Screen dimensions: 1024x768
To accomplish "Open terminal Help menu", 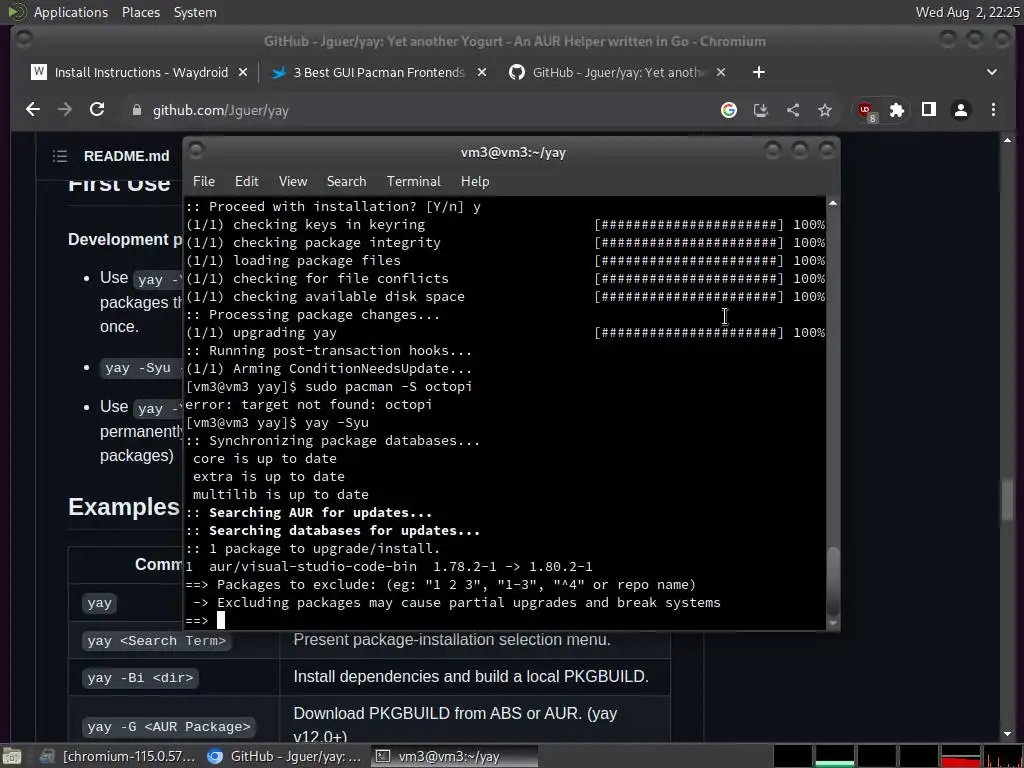I will (x=475, y=182).
